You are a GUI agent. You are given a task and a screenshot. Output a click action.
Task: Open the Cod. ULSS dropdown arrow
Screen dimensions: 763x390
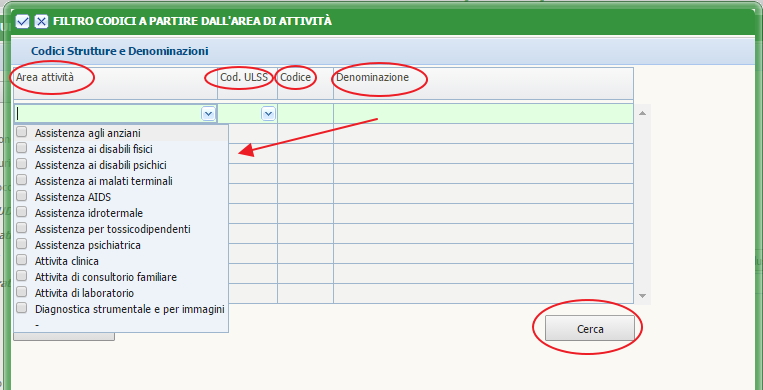268,114
